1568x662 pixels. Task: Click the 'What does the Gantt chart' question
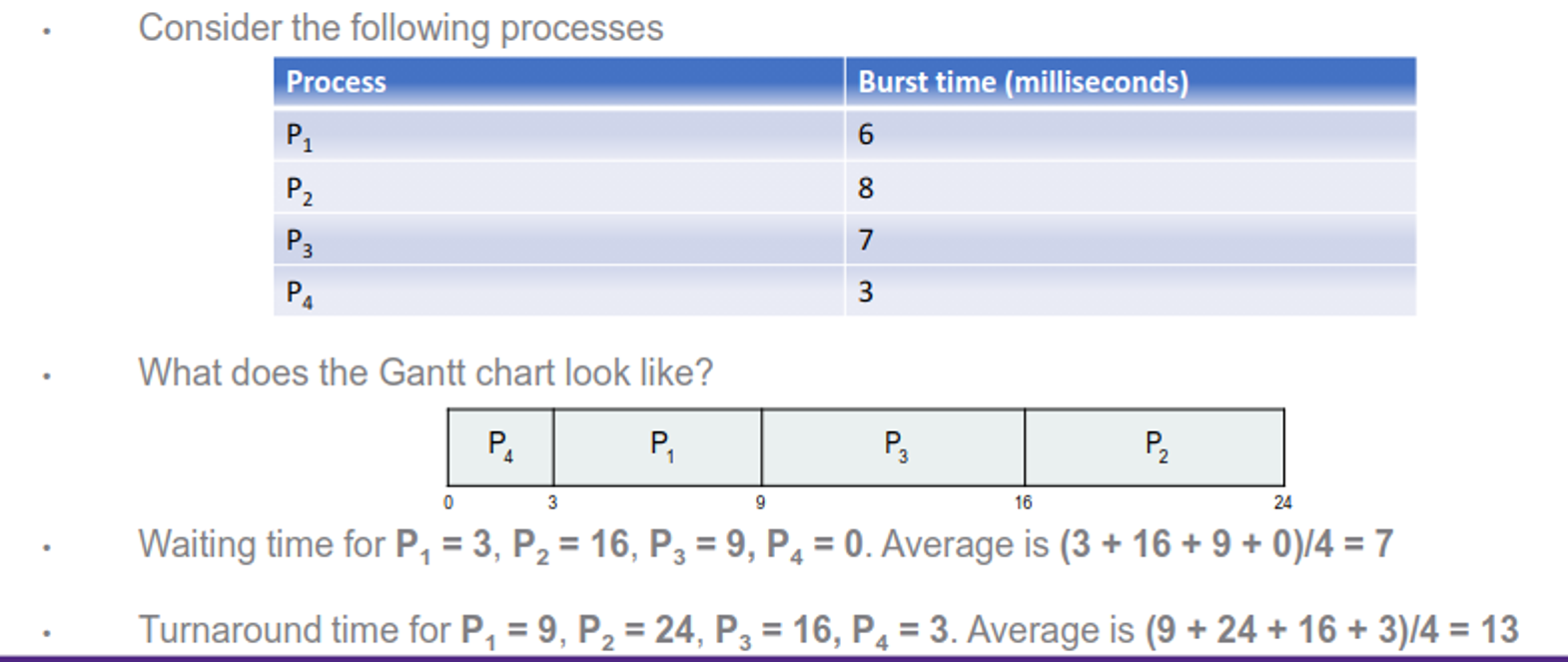425,372
